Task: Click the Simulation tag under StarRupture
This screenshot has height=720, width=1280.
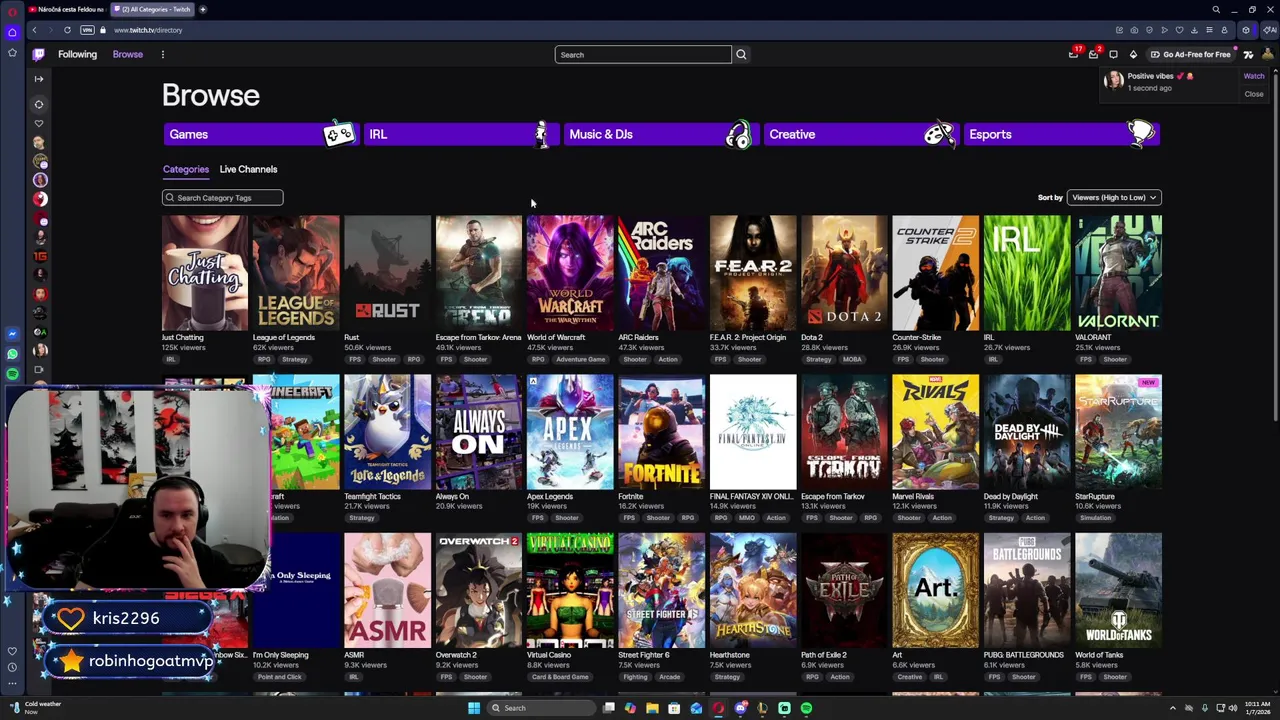Action: click(x=1095, y=518)
